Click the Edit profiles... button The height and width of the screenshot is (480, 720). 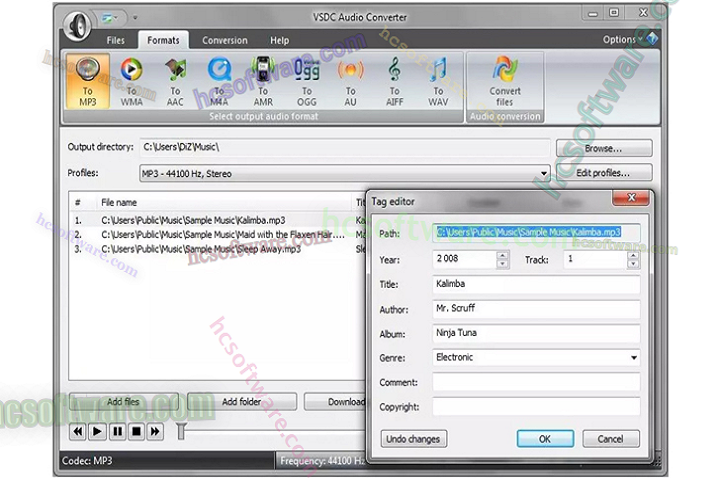(x=604, y=173)
